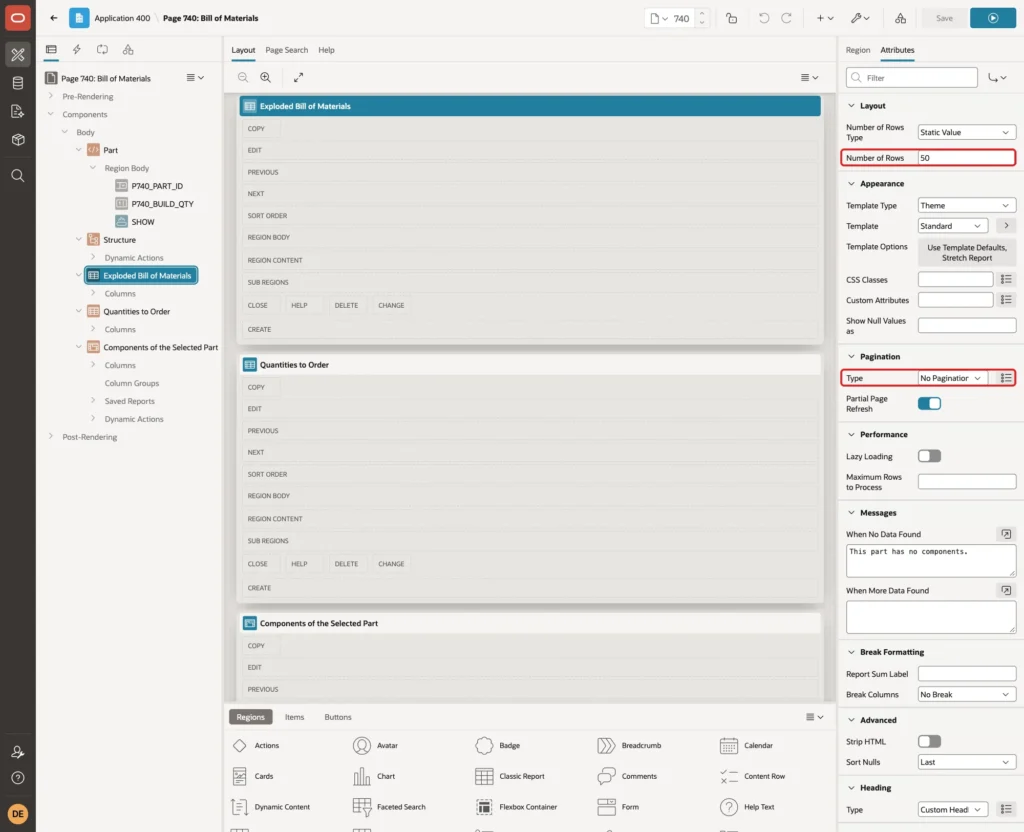The image size is (1024, 832).
Task: Collapse the Performance section
Action: [851, 434]
